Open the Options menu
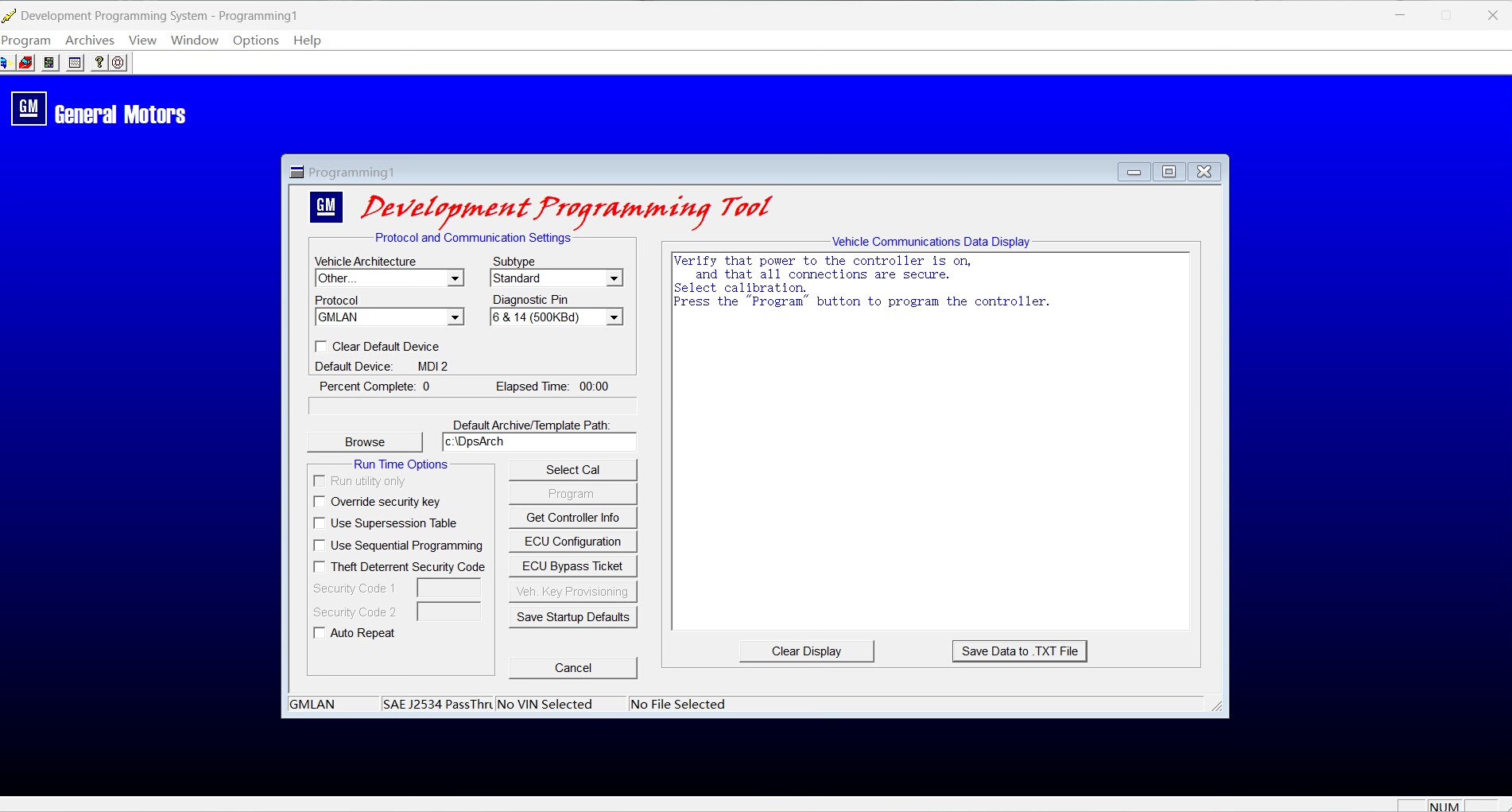The height and width of the screenshot is (812, 1512). 255,40
